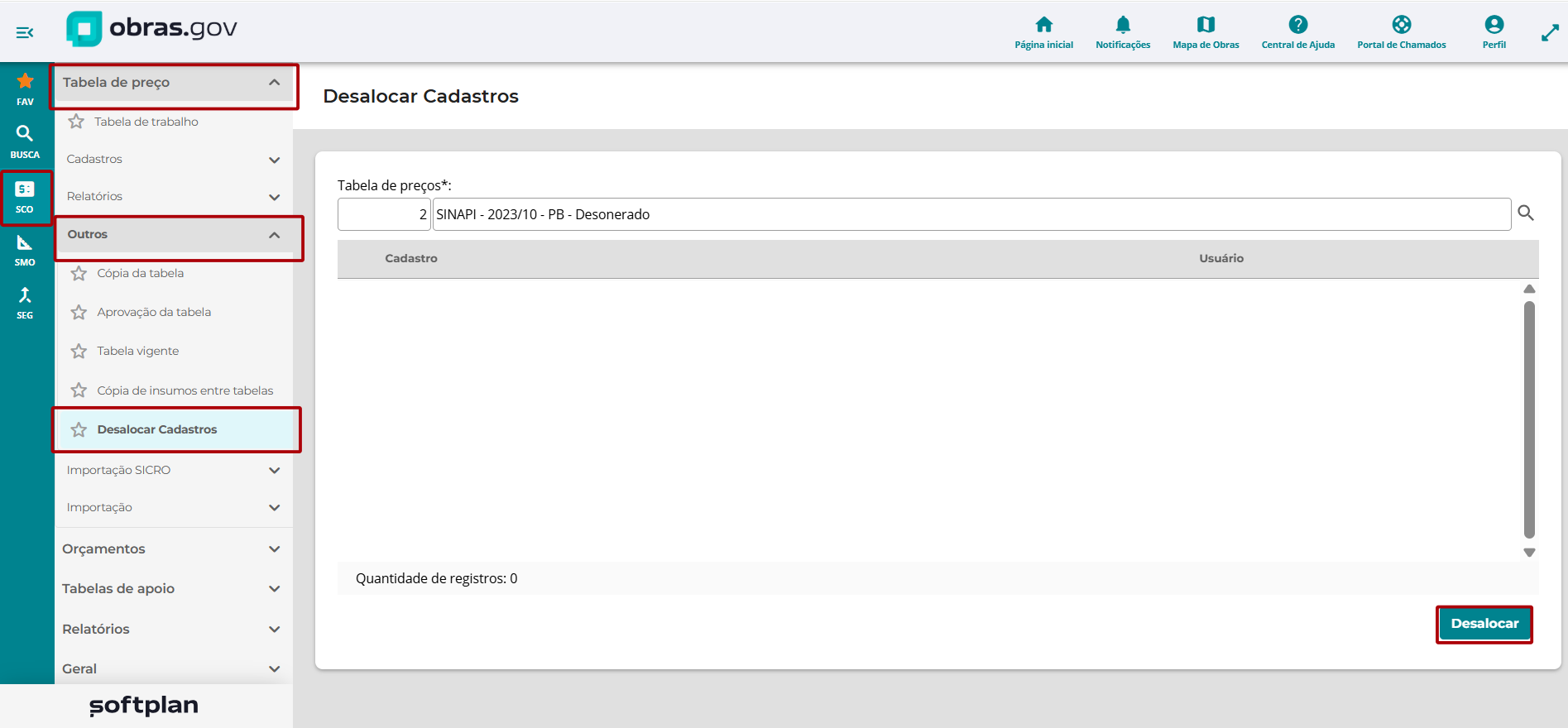
Task: Open the Mapa de Obras icon
Action: point(1206,24)
